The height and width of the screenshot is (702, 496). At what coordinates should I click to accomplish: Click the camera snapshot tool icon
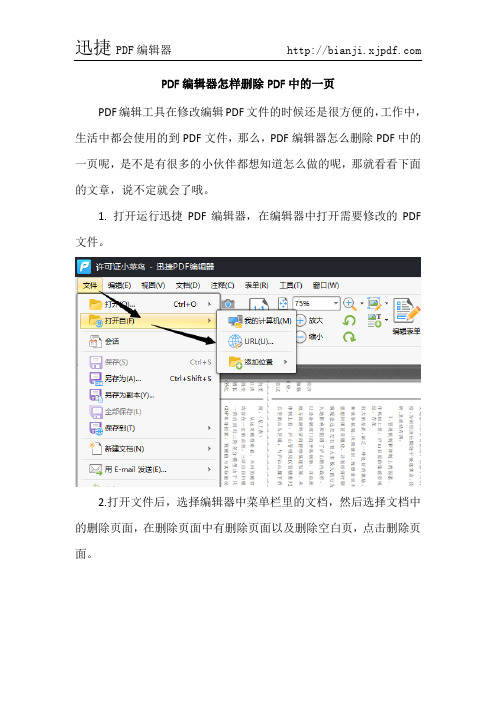(228, 304)
